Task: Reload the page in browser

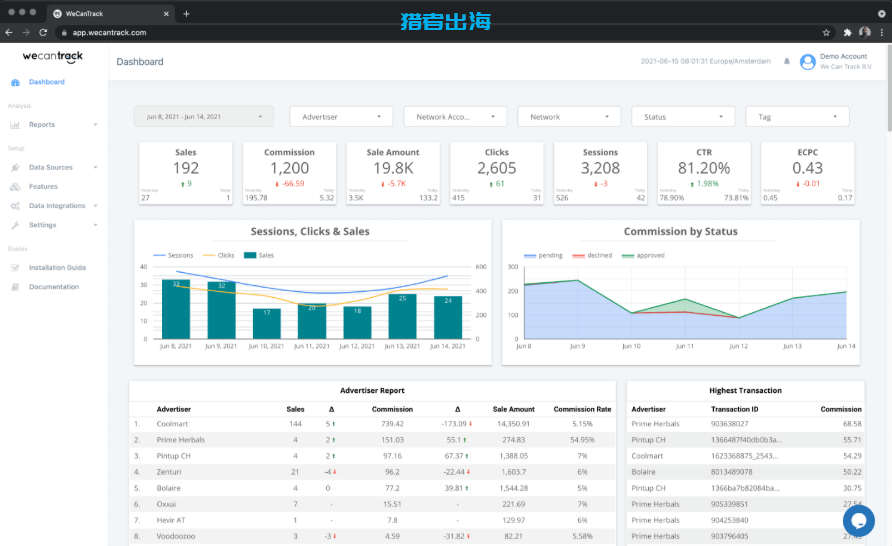Action: tap(43, 32)
